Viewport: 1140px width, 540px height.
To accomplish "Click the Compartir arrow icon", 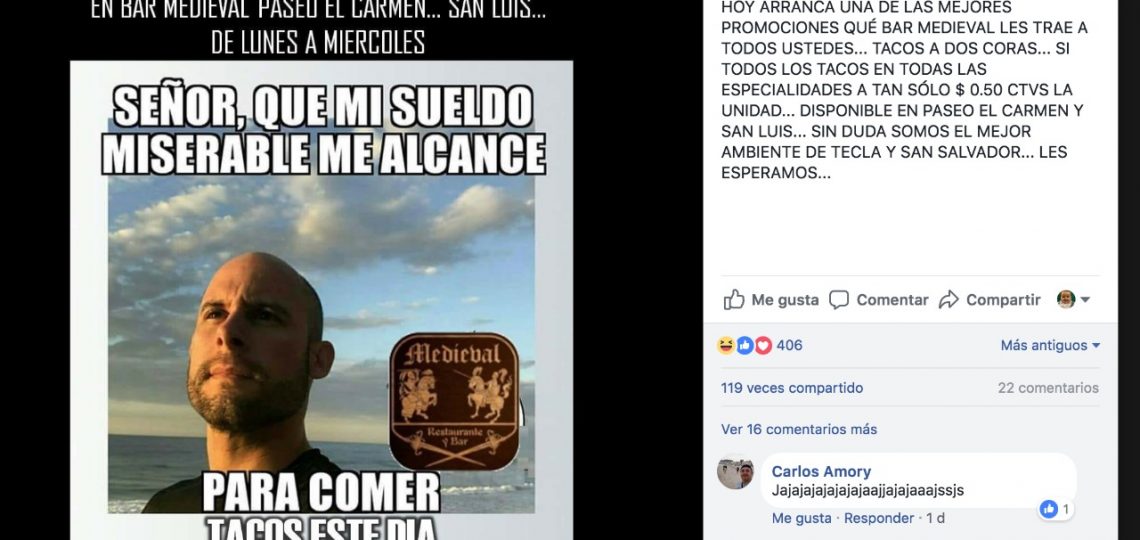I will 949,299.
